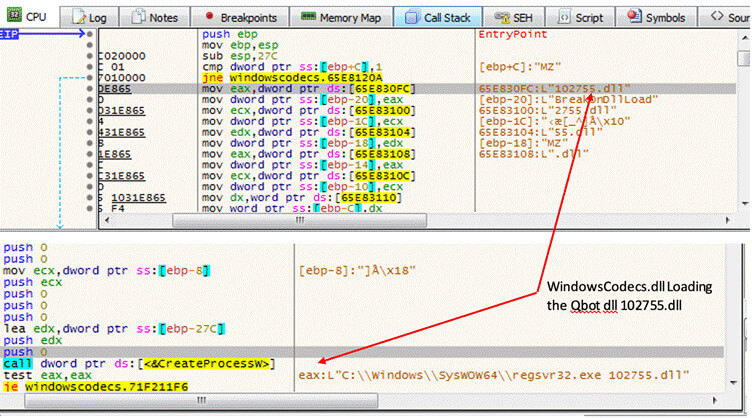This screenshot has width=752, height=418.
Task: Select the sub esp,27C instruction
Action: click(x=239, y=56)
